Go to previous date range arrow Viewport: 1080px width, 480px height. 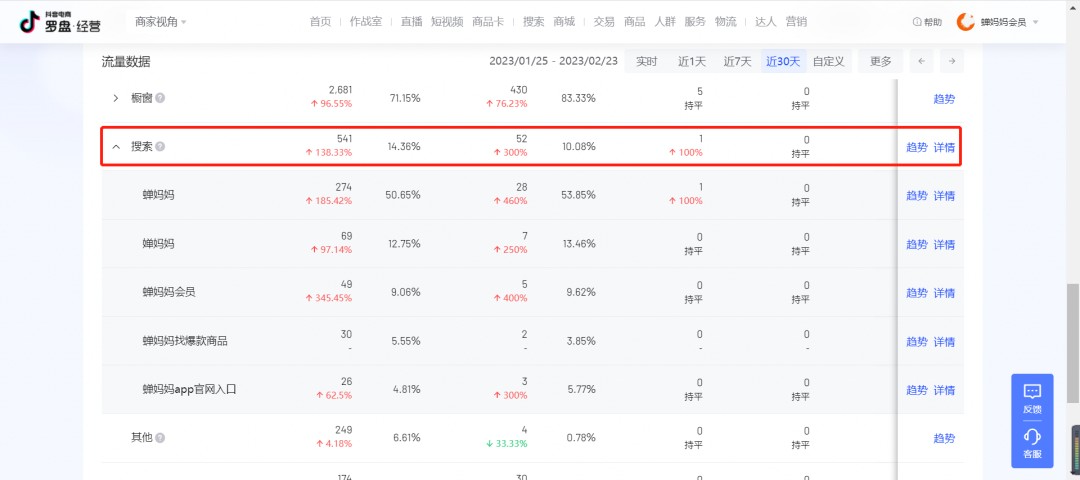921,61
